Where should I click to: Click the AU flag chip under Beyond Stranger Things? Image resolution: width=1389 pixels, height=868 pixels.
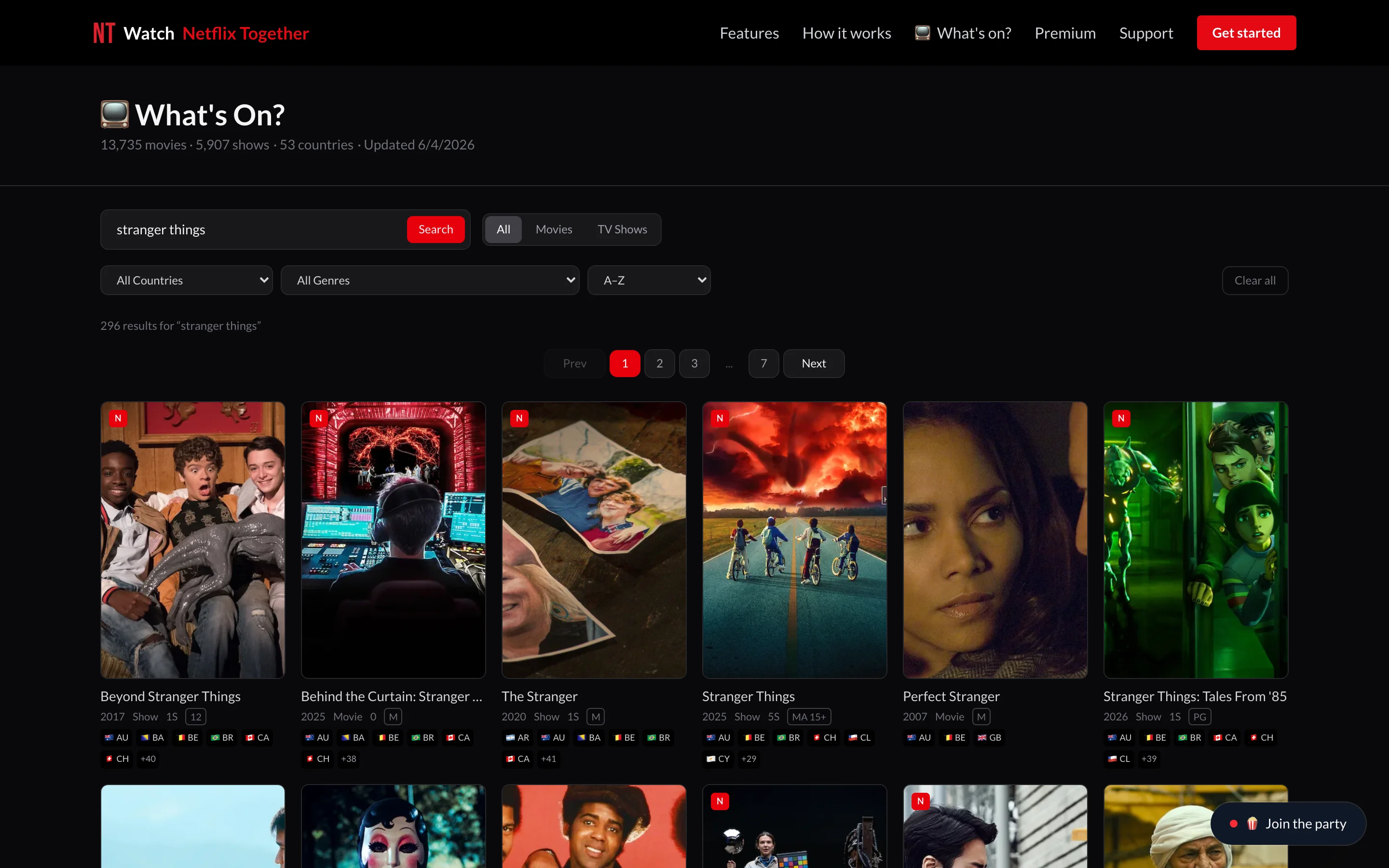coord(117,738)
